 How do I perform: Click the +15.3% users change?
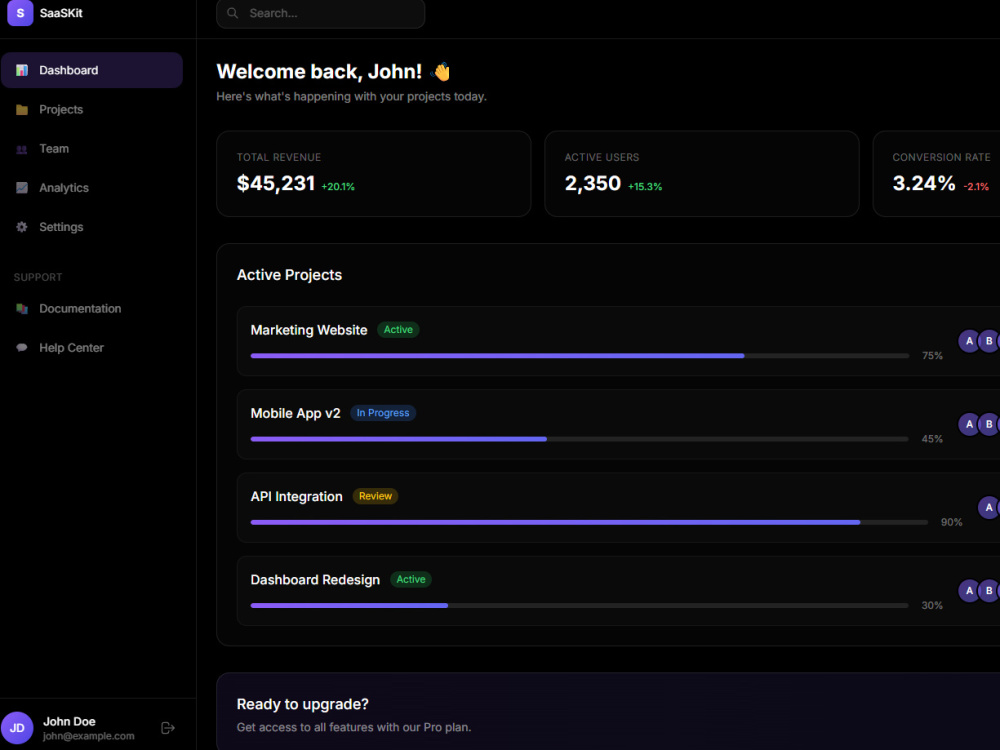click(x=645, y=187)
